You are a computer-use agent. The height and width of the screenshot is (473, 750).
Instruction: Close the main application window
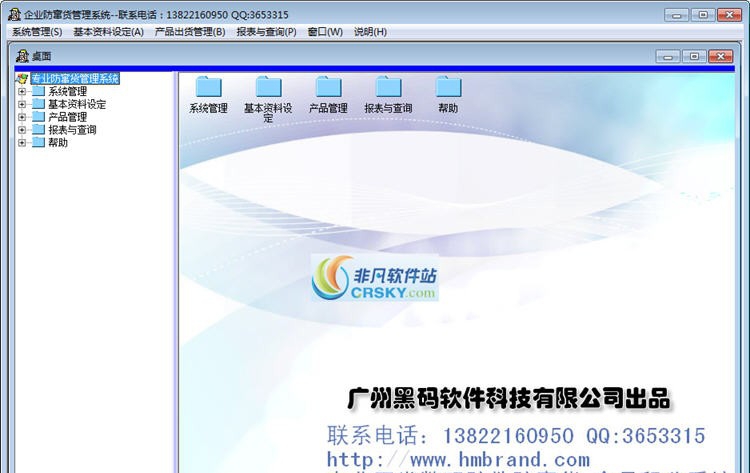coord(729,15)
